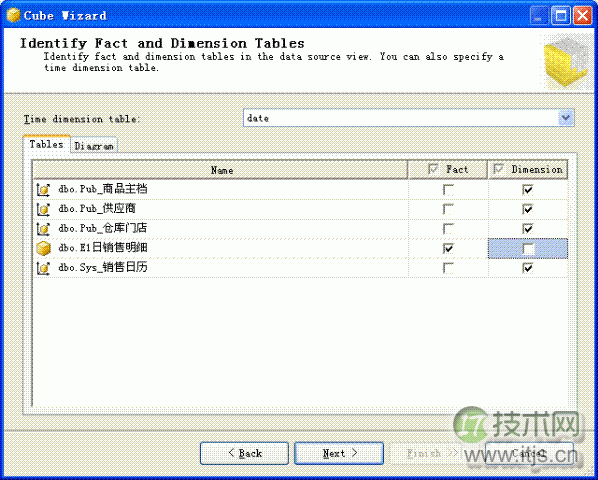Enable Dimension for dbo.E1日销售明细
This screenshot has height=480, width=598.
(528, 249)
